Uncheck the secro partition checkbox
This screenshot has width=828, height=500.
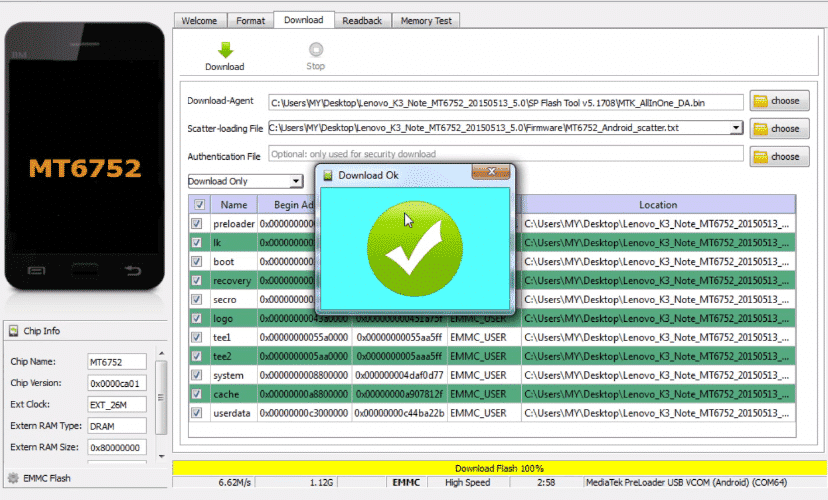click(x=196, y=299)
